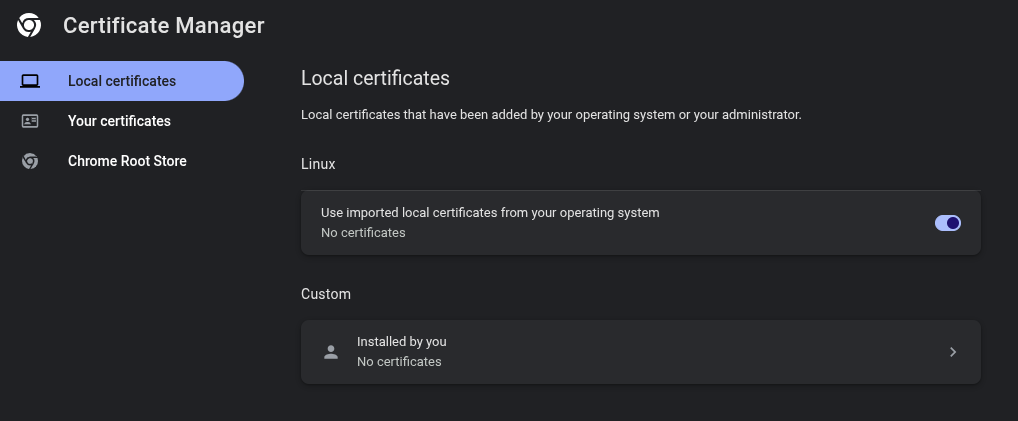Viewport: 1018px width, 421px height.
Task: Click the Local certificates main heading
Action: (x=375, y=78)
